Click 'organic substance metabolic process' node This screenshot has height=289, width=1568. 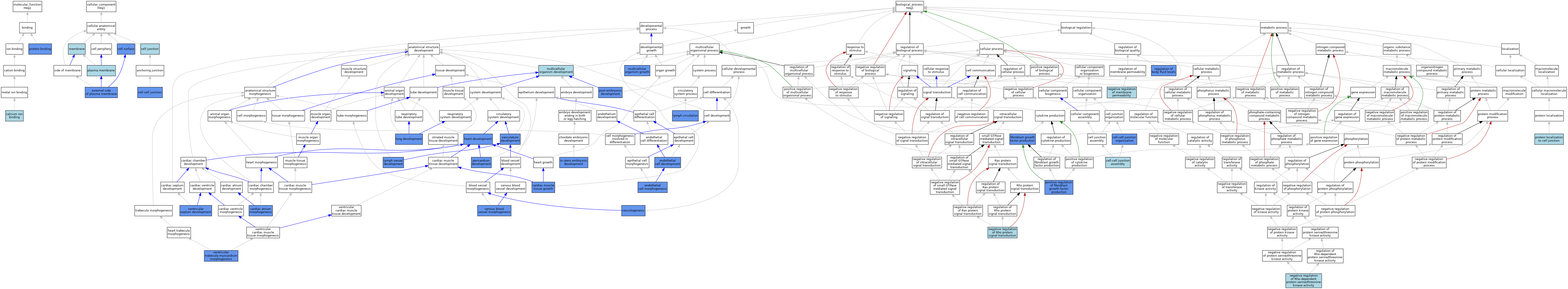1396,49
